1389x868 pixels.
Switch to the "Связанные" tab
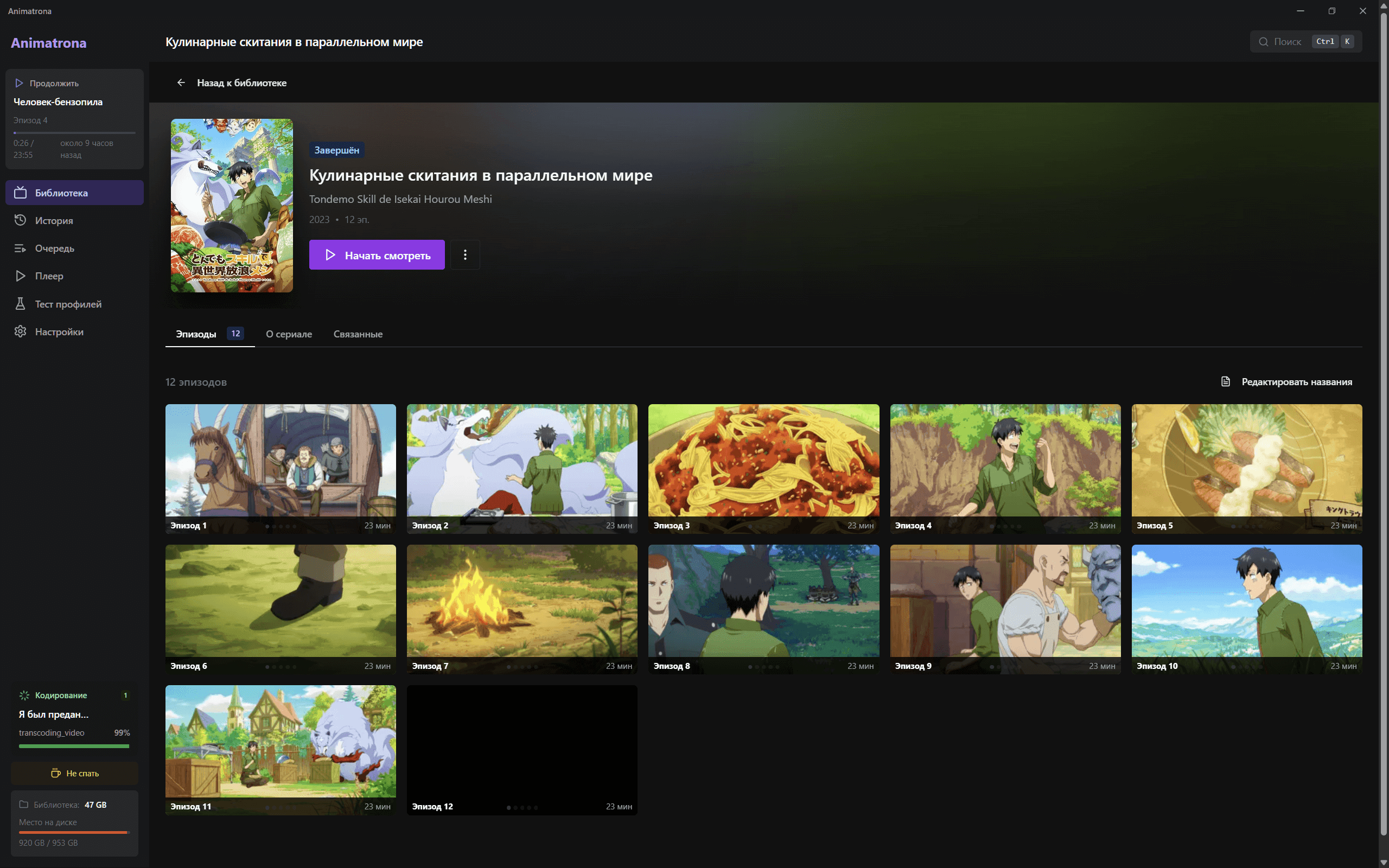click(358, 334)
